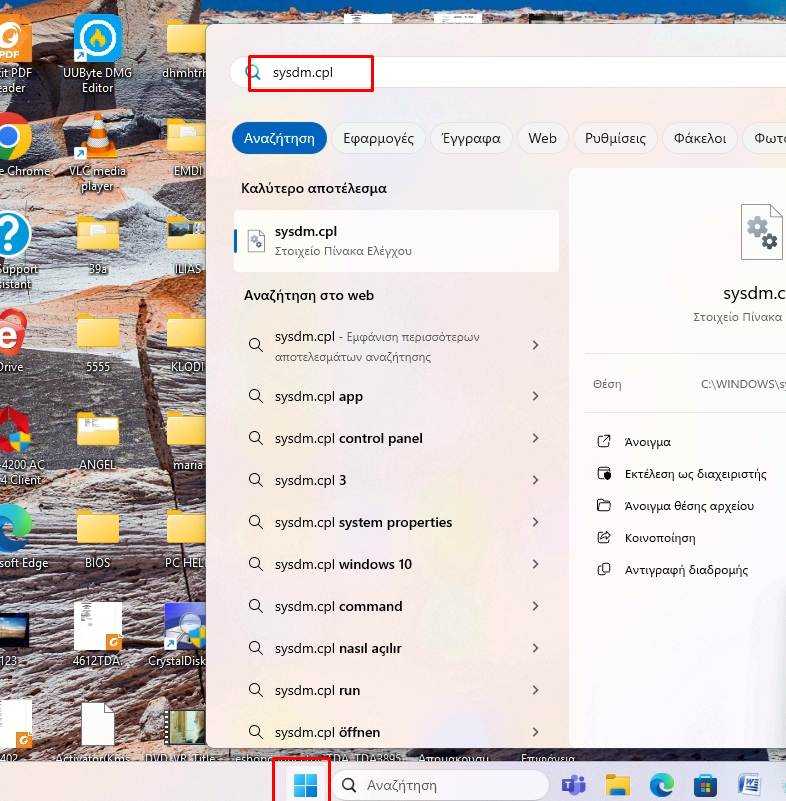Open Word from the taskbar
Viewport: 786px width, 801px height.
[x=749, y=785]
